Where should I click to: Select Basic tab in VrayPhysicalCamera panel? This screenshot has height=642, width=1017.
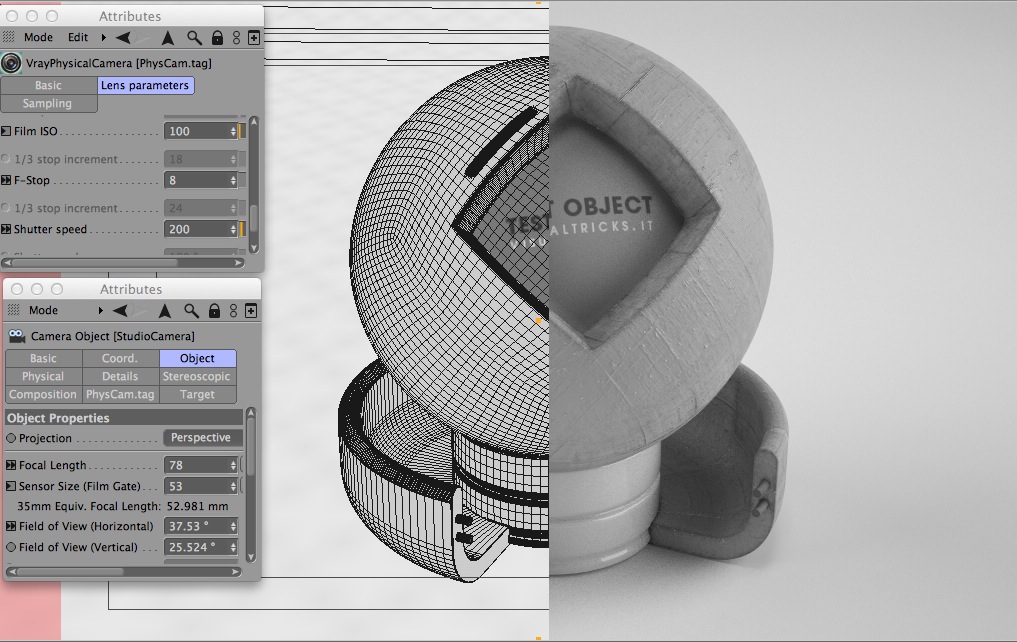(49, 85)
